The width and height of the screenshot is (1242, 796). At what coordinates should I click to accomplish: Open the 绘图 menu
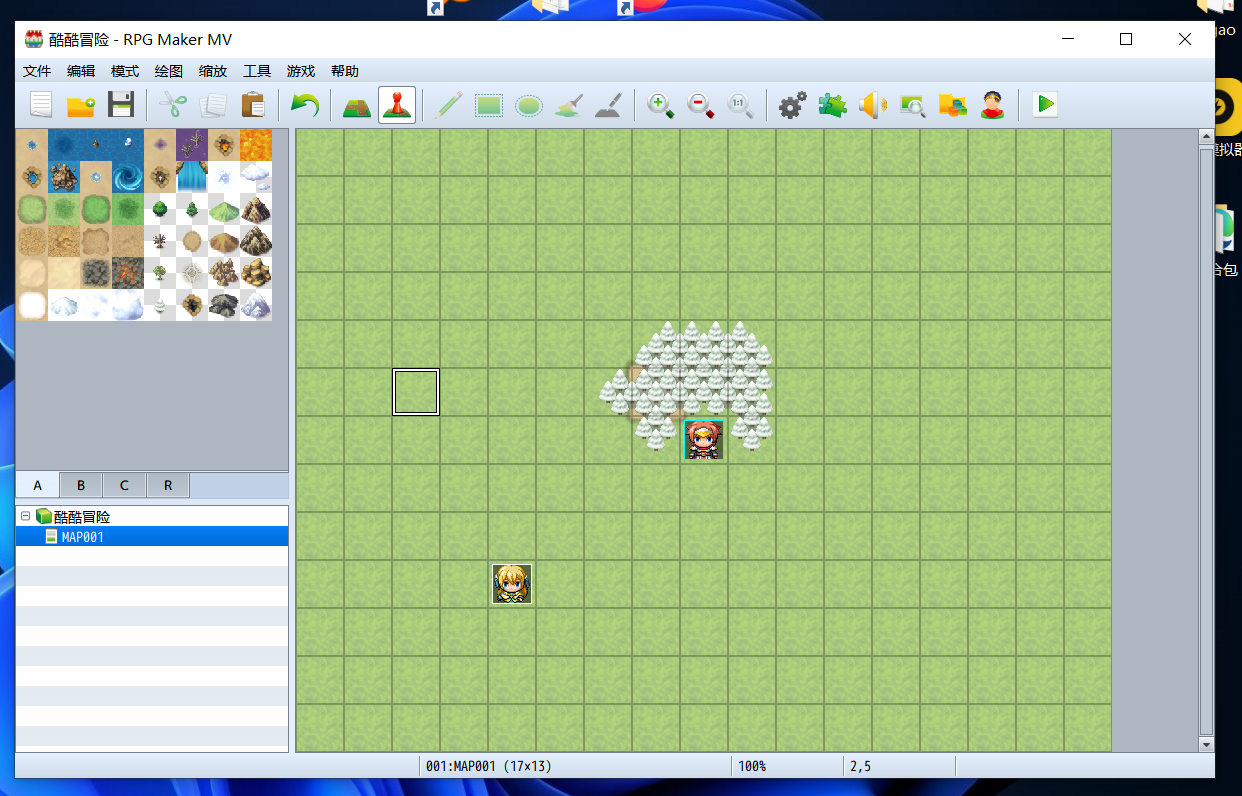(x=169, y=71)
